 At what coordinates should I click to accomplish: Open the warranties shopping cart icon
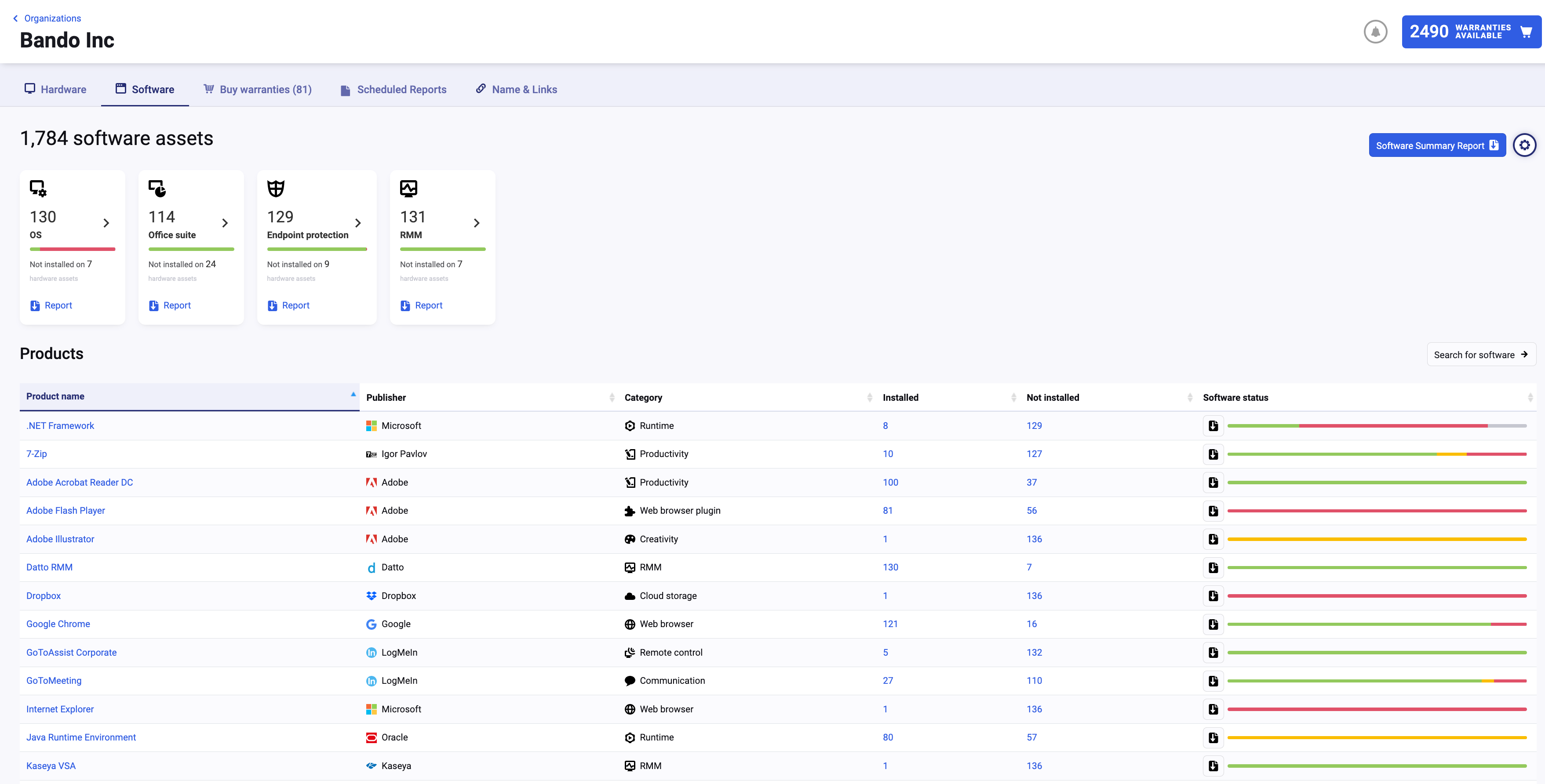point(1526,32)
